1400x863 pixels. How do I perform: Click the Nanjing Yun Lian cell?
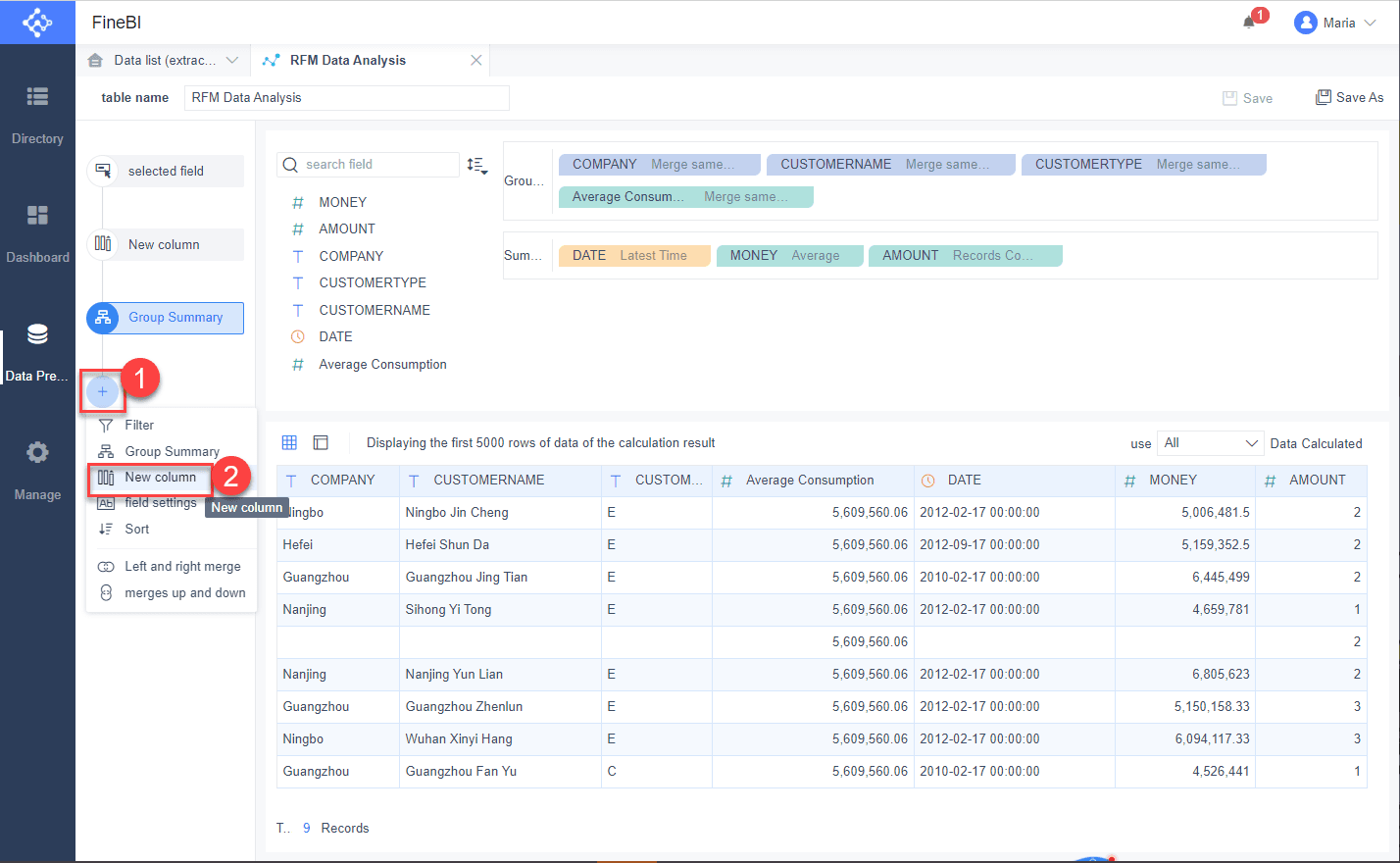point(501,675)
